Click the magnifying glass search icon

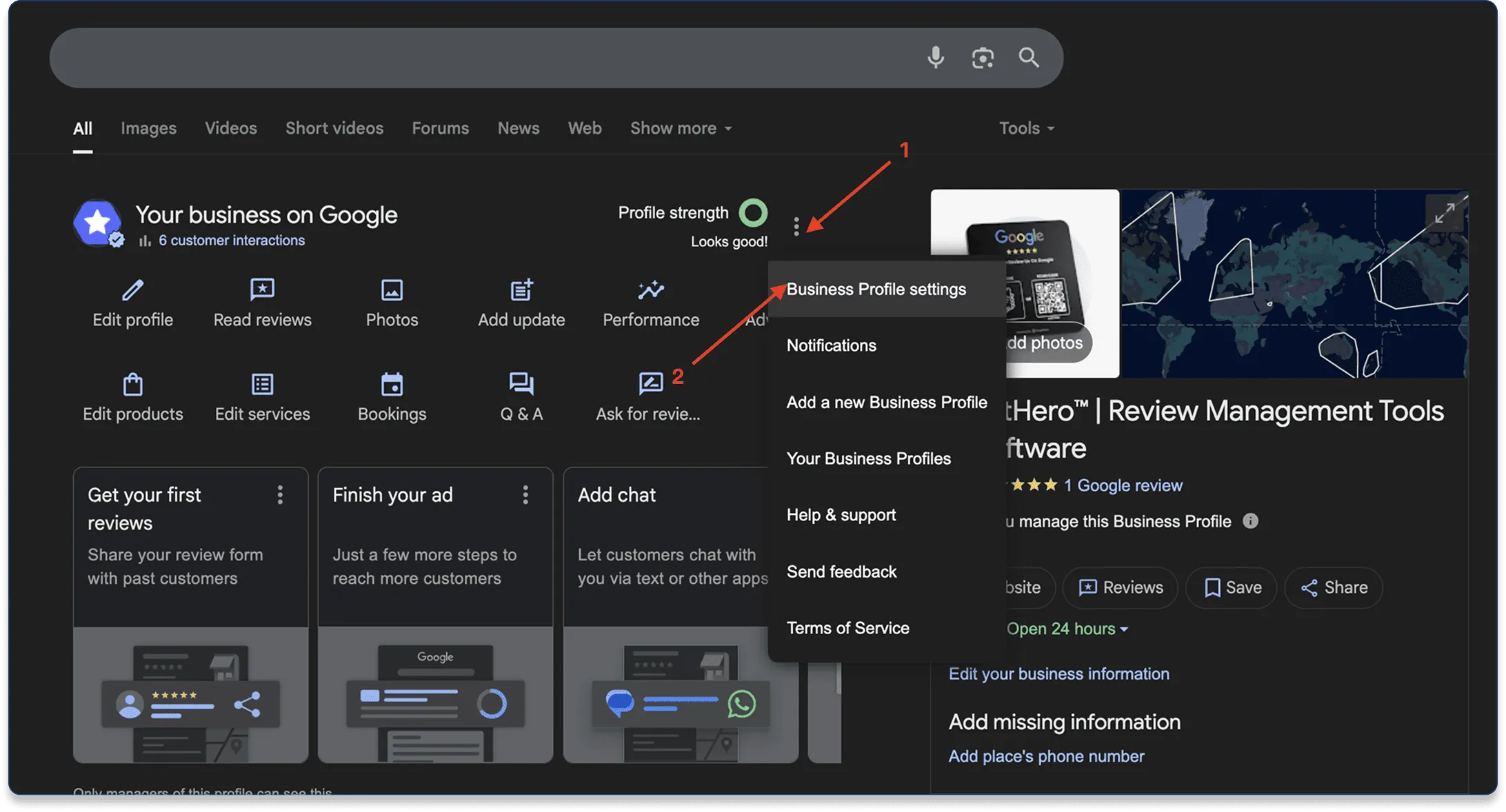coord(1029,57)
